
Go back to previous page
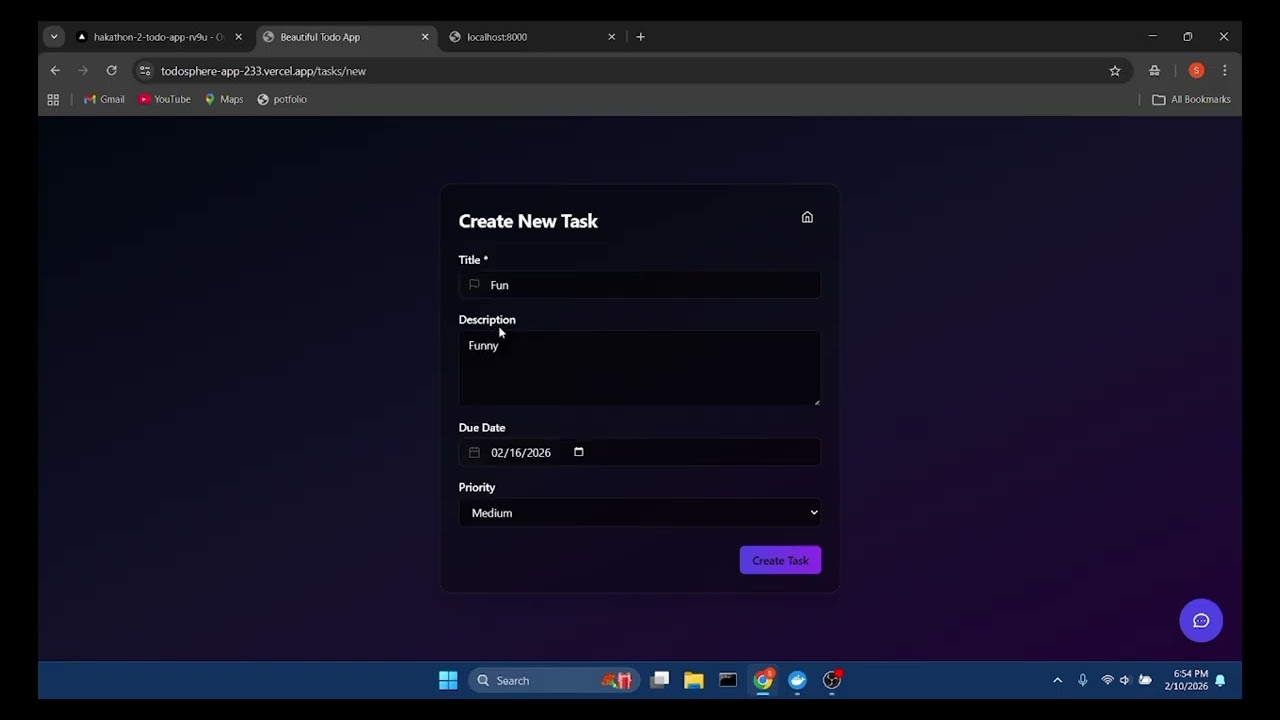pyautogui.click(x=55, y=71)
